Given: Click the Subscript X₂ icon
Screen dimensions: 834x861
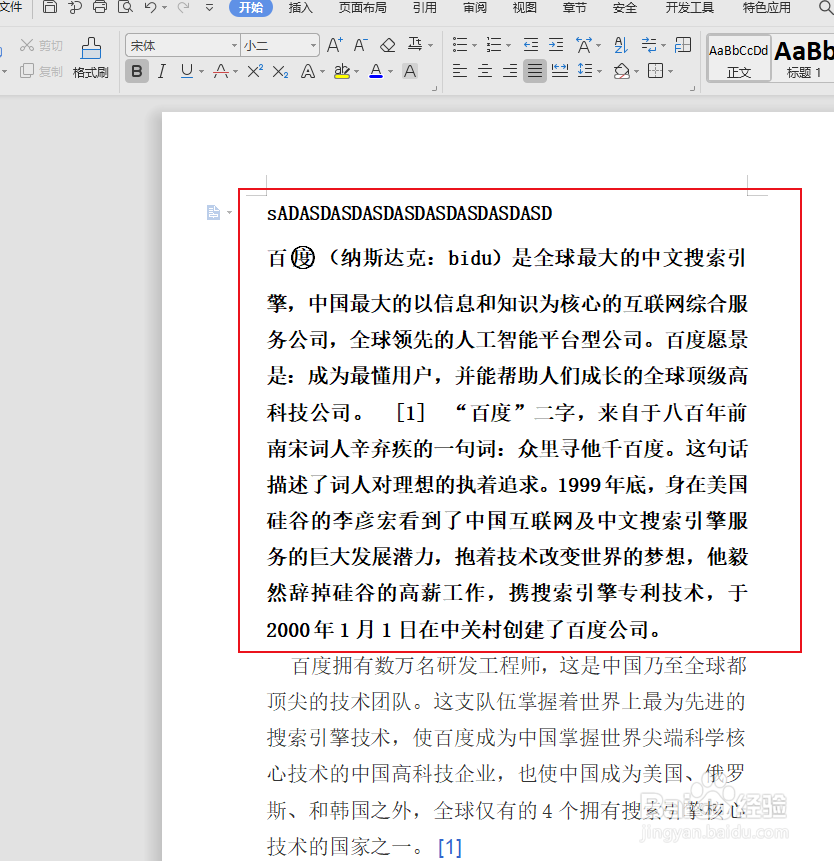Looking at the screenshot, I should click(x=280, y=71).
